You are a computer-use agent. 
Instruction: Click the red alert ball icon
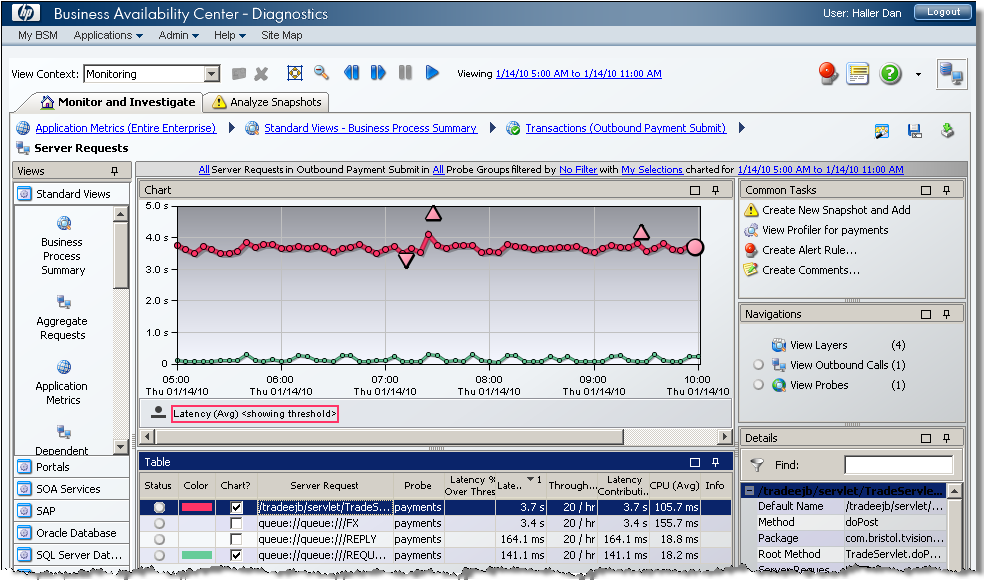point(829,73)
